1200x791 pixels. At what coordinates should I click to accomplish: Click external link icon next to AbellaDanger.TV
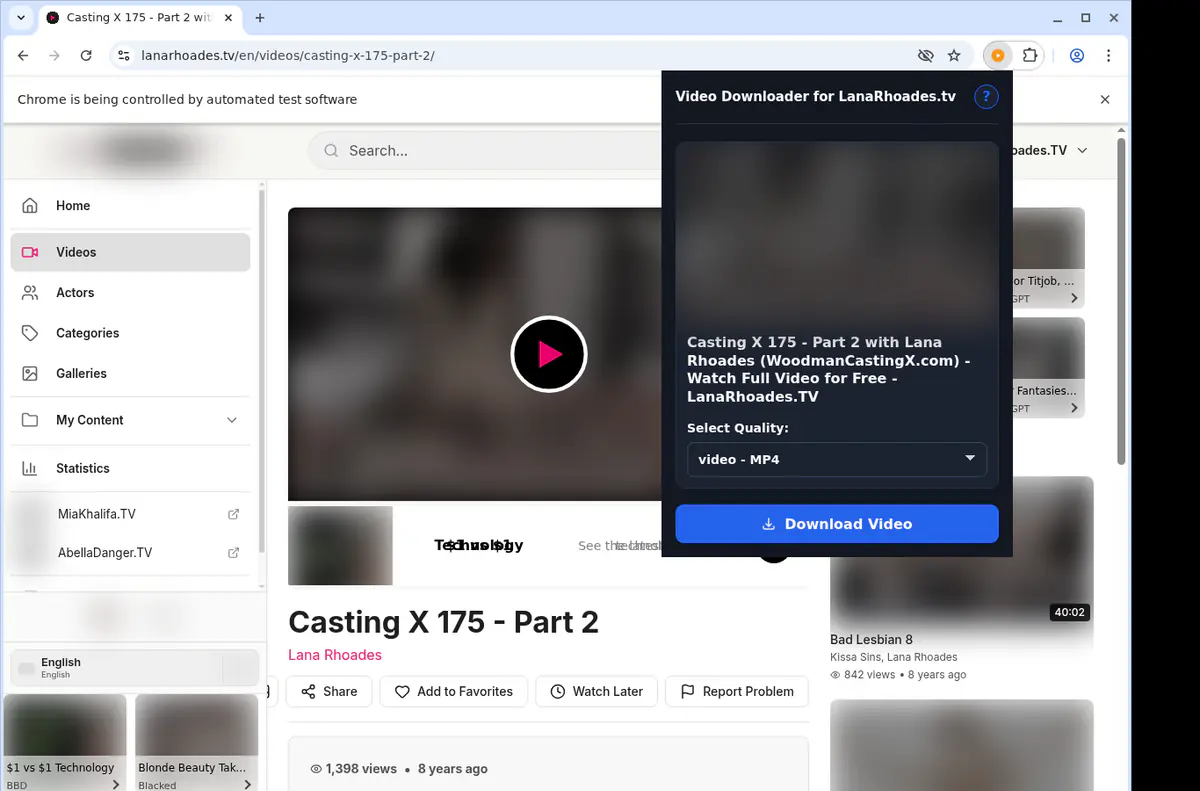(x=234, y=552)
